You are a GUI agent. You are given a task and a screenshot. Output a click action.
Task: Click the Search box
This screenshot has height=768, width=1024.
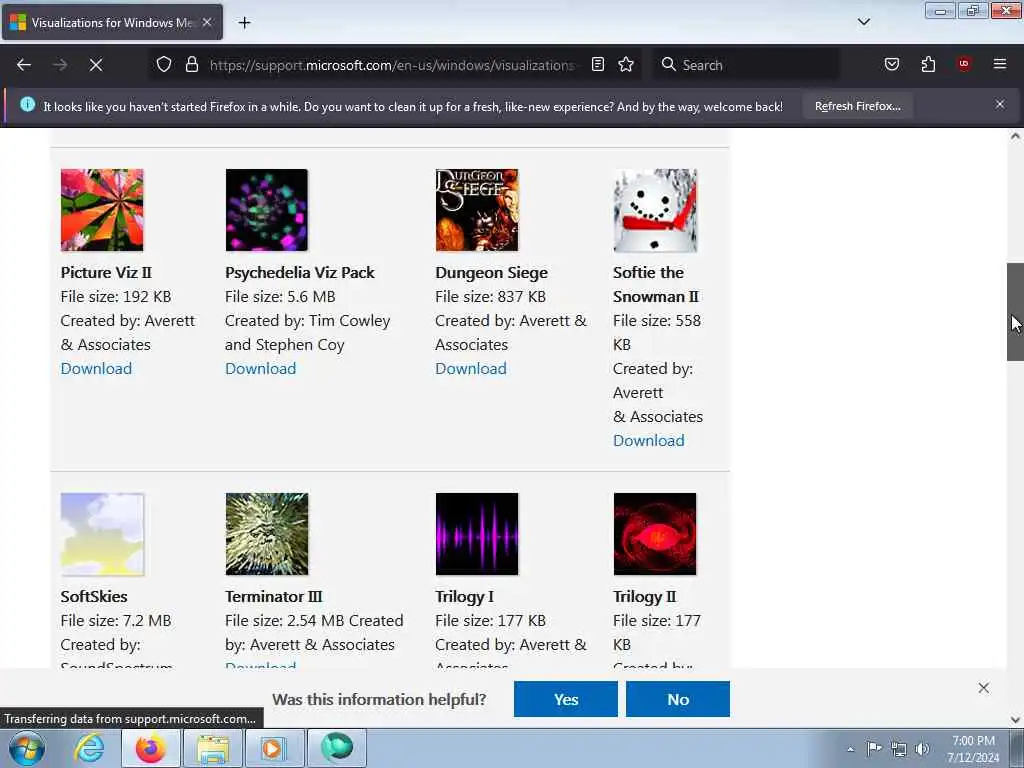(746, 65)
